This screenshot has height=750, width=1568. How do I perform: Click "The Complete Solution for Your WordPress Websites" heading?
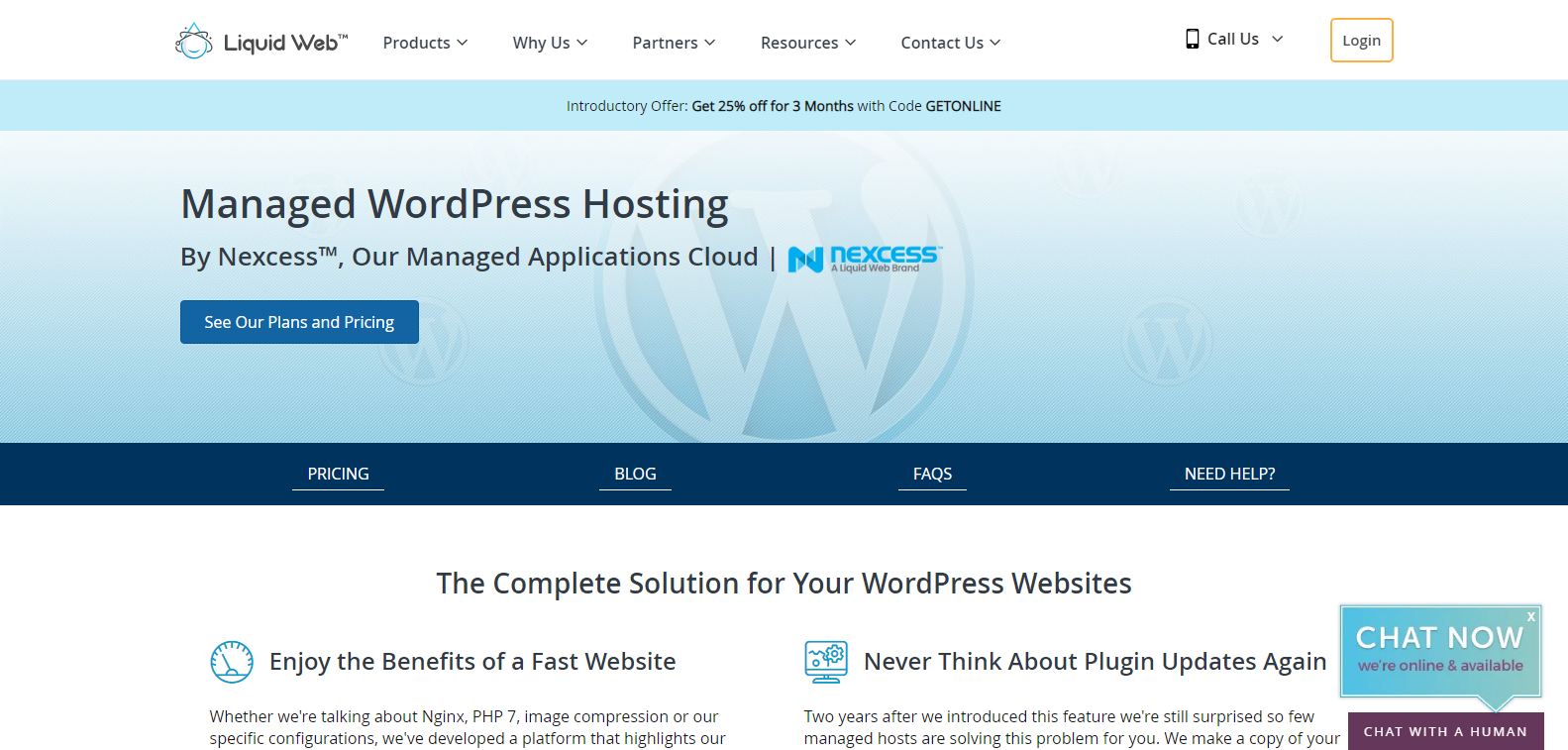pos(784,583)
